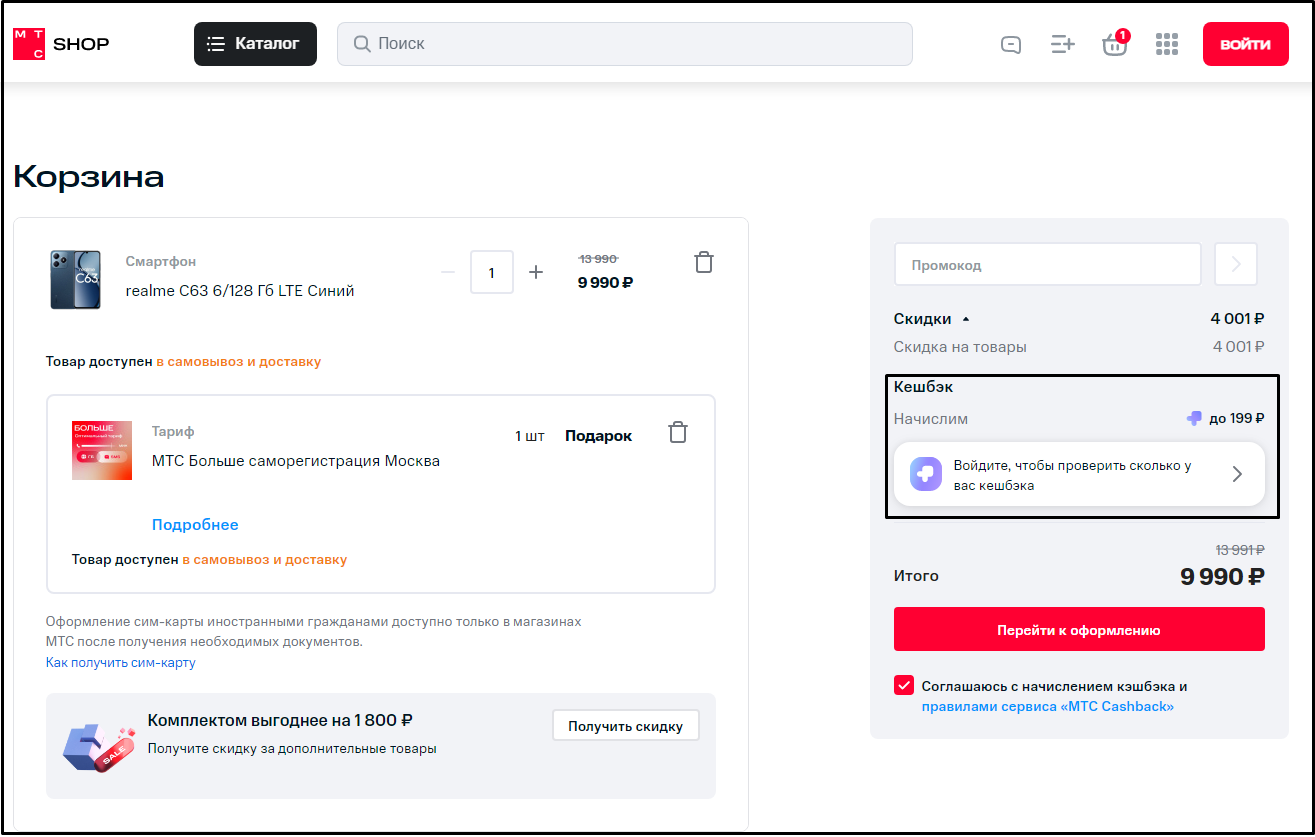Image resolution: width=1315 pixels, height=837 pixels.
Task: Decrease realme C63 quantity with minus
Action: coord(448,272)
